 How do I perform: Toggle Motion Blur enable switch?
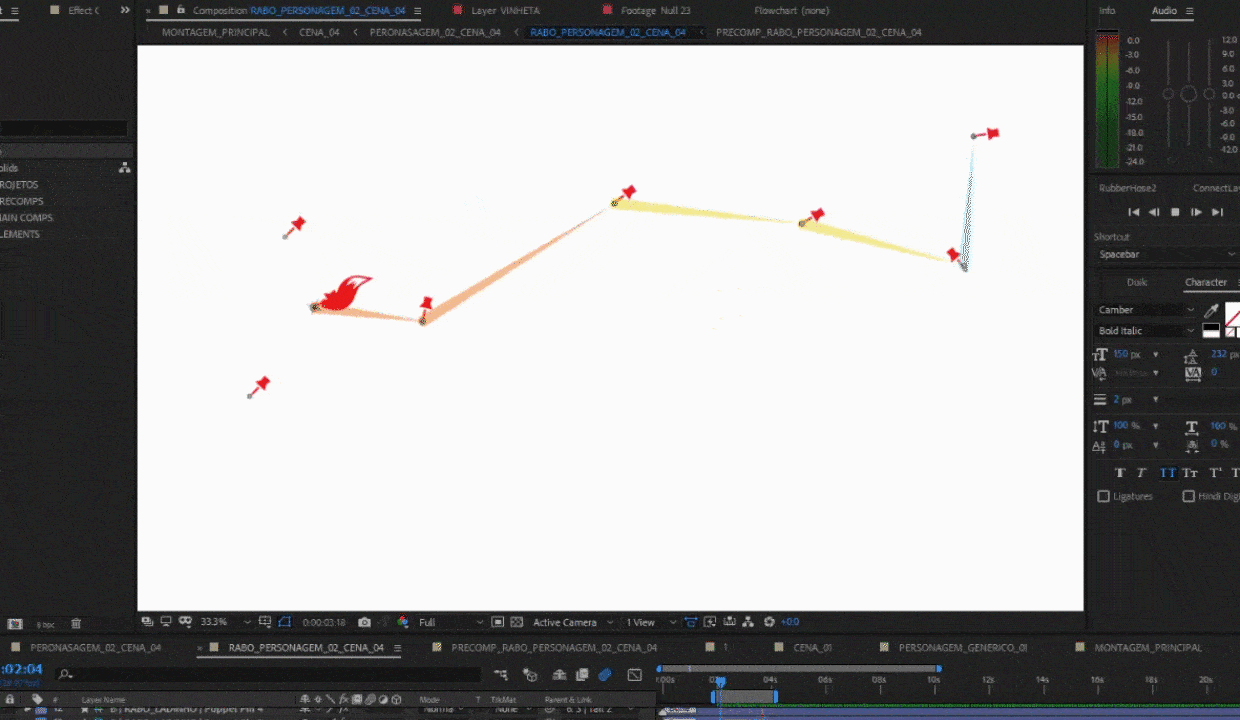click(x=605, y=675)
